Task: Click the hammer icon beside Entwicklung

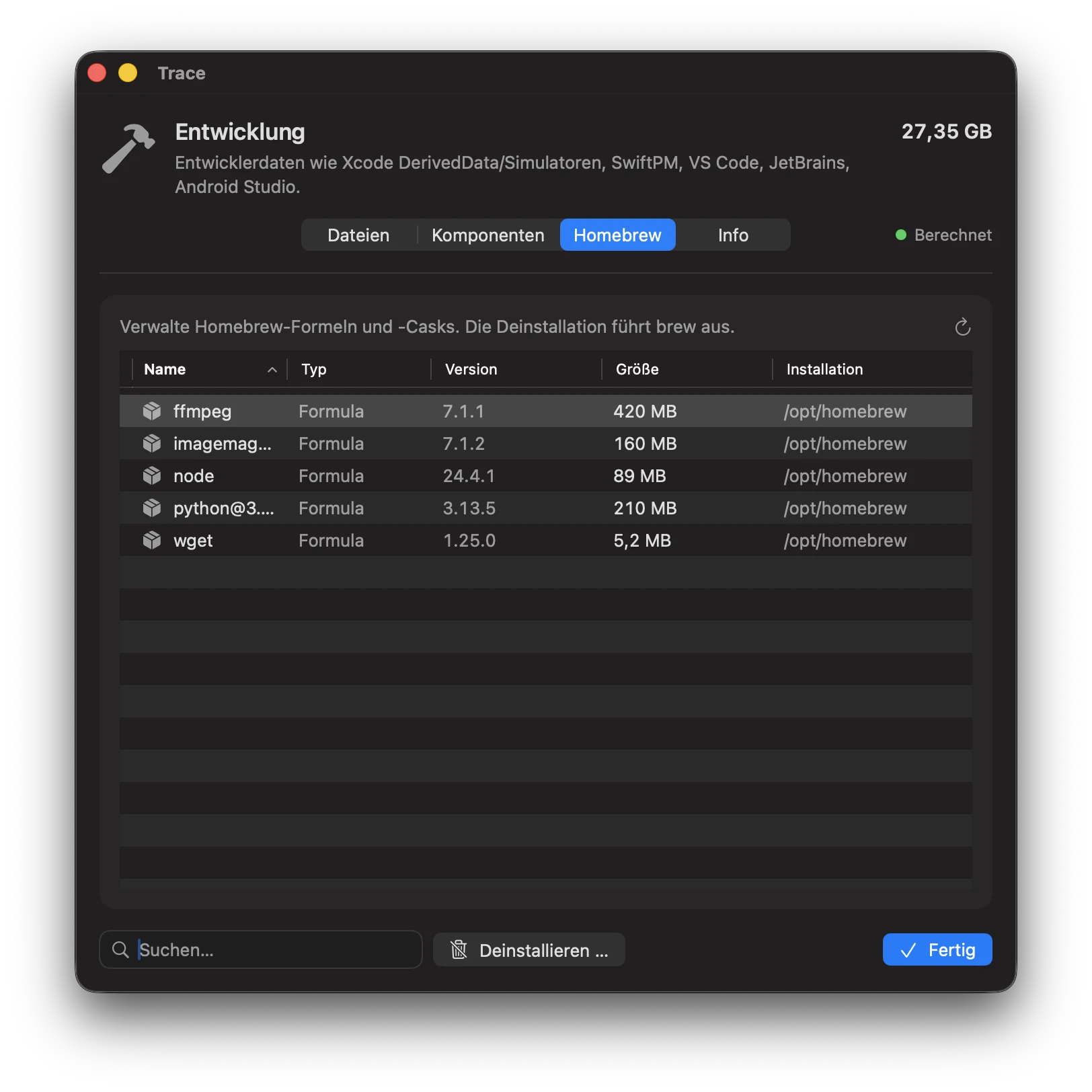Action: [x=128, y=149]
